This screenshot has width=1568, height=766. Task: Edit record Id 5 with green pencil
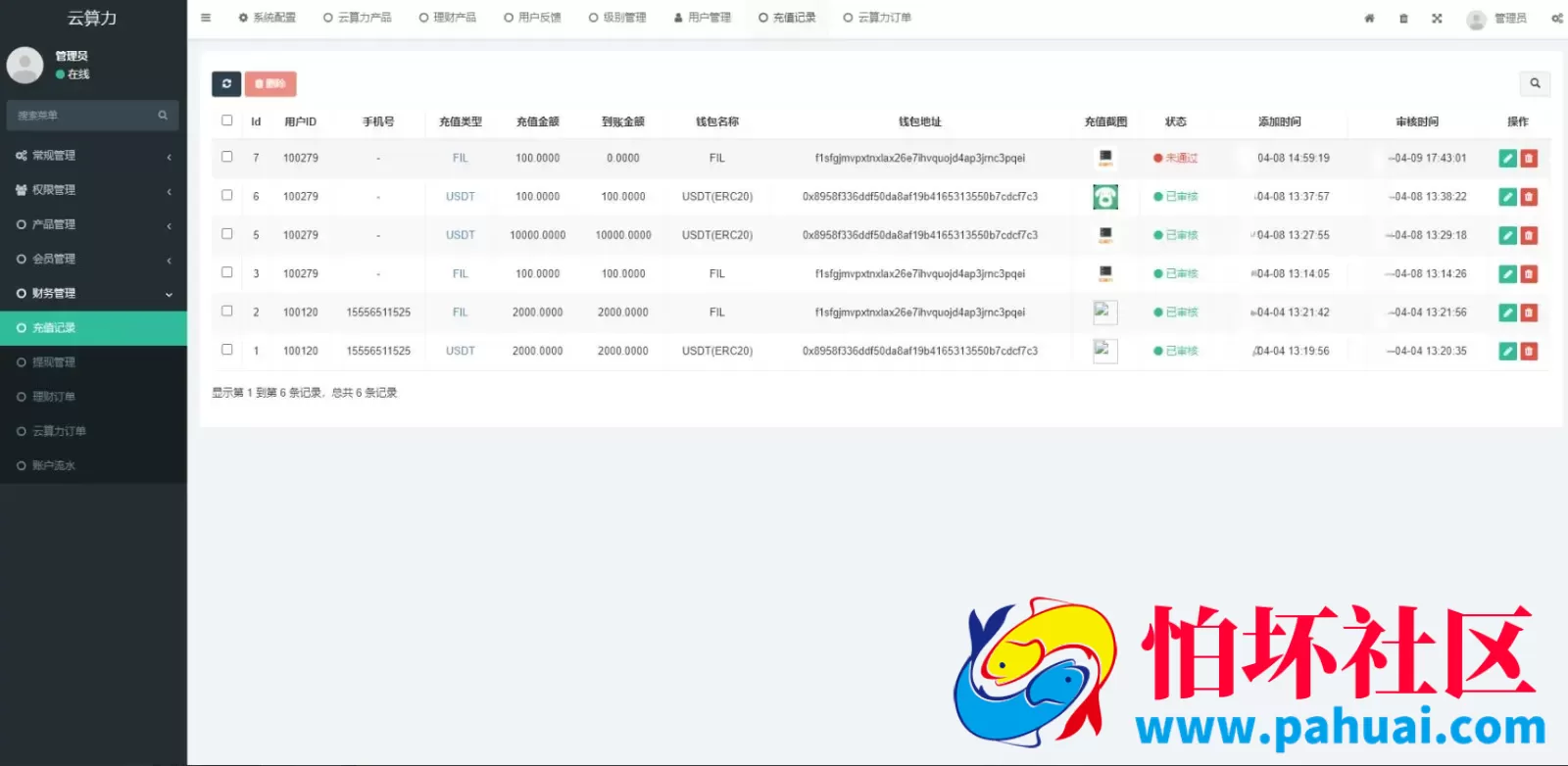tap(1508, 235)
